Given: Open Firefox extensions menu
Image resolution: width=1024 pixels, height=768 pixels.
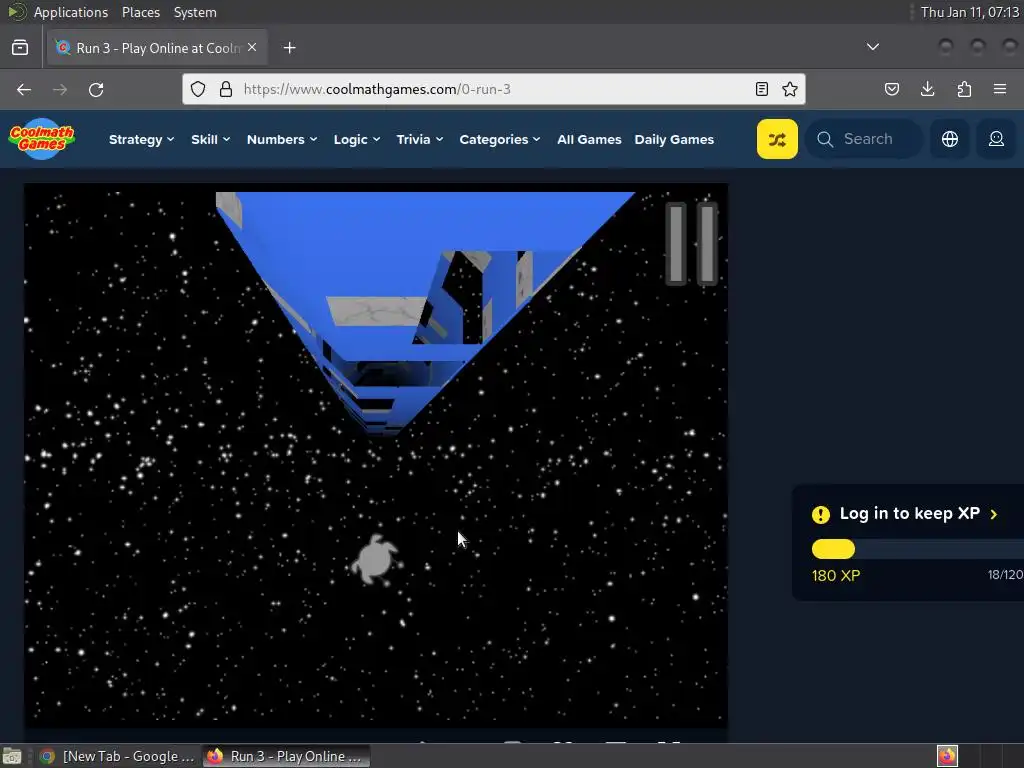Looking at the screenshot, I should click(x=964, y=89).
